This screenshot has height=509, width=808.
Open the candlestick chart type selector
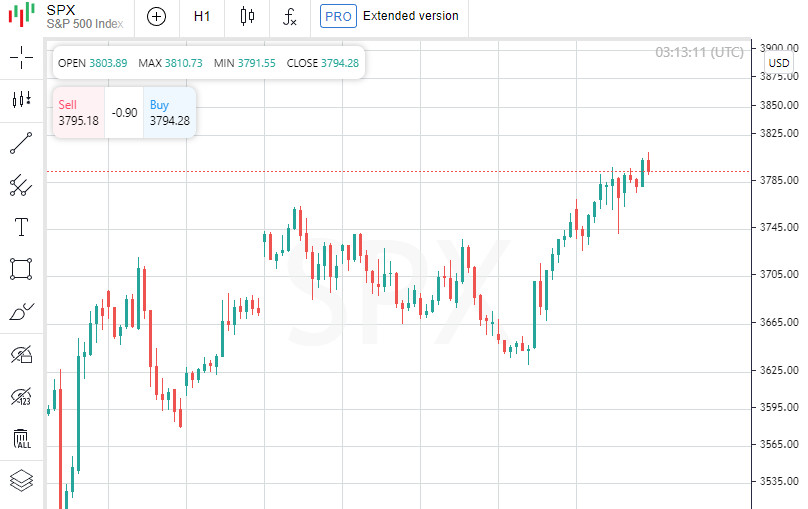click(247, 16)
